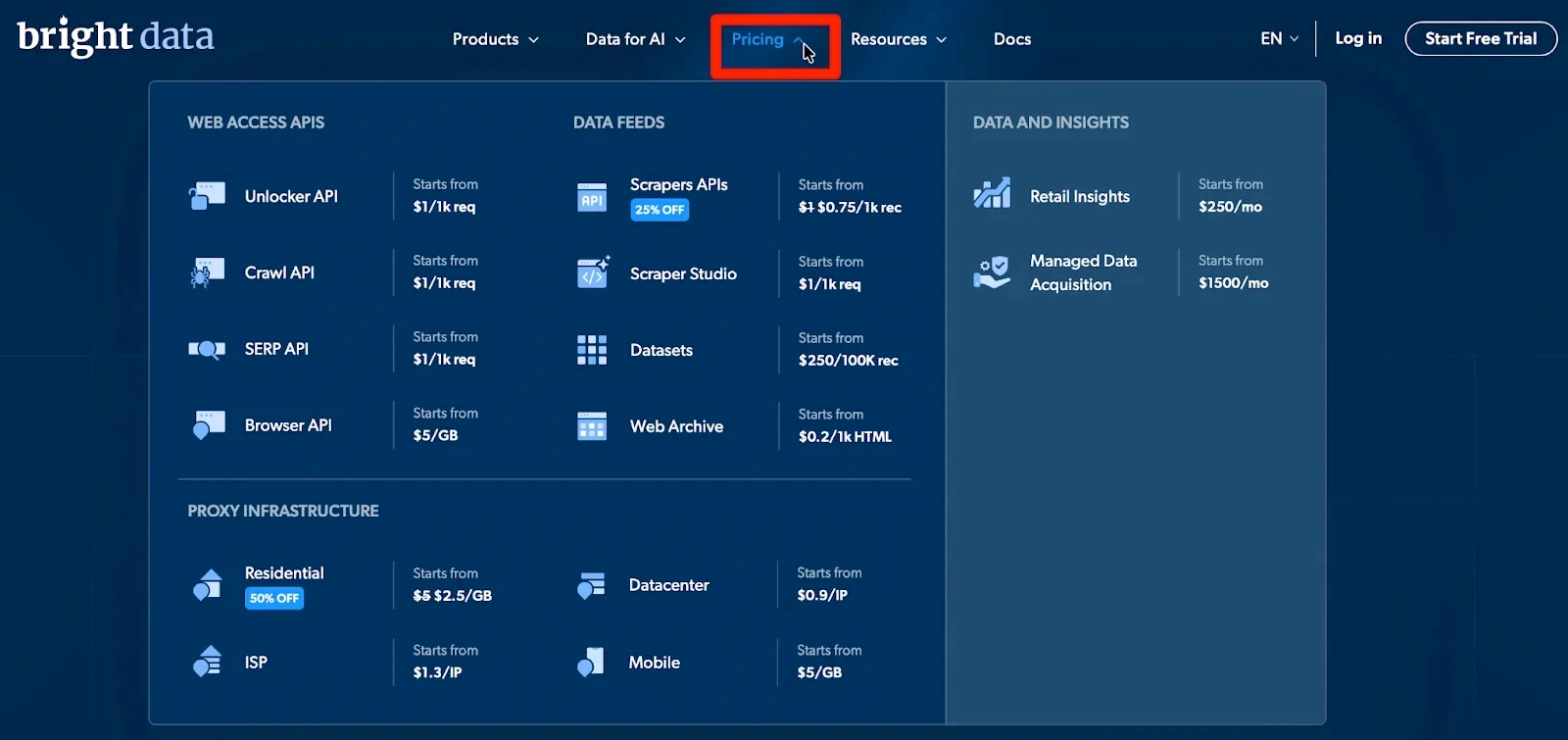Click the Web Archive calendar icon
Viewport: 1568px width, 740px height.
tap(592, 426)
